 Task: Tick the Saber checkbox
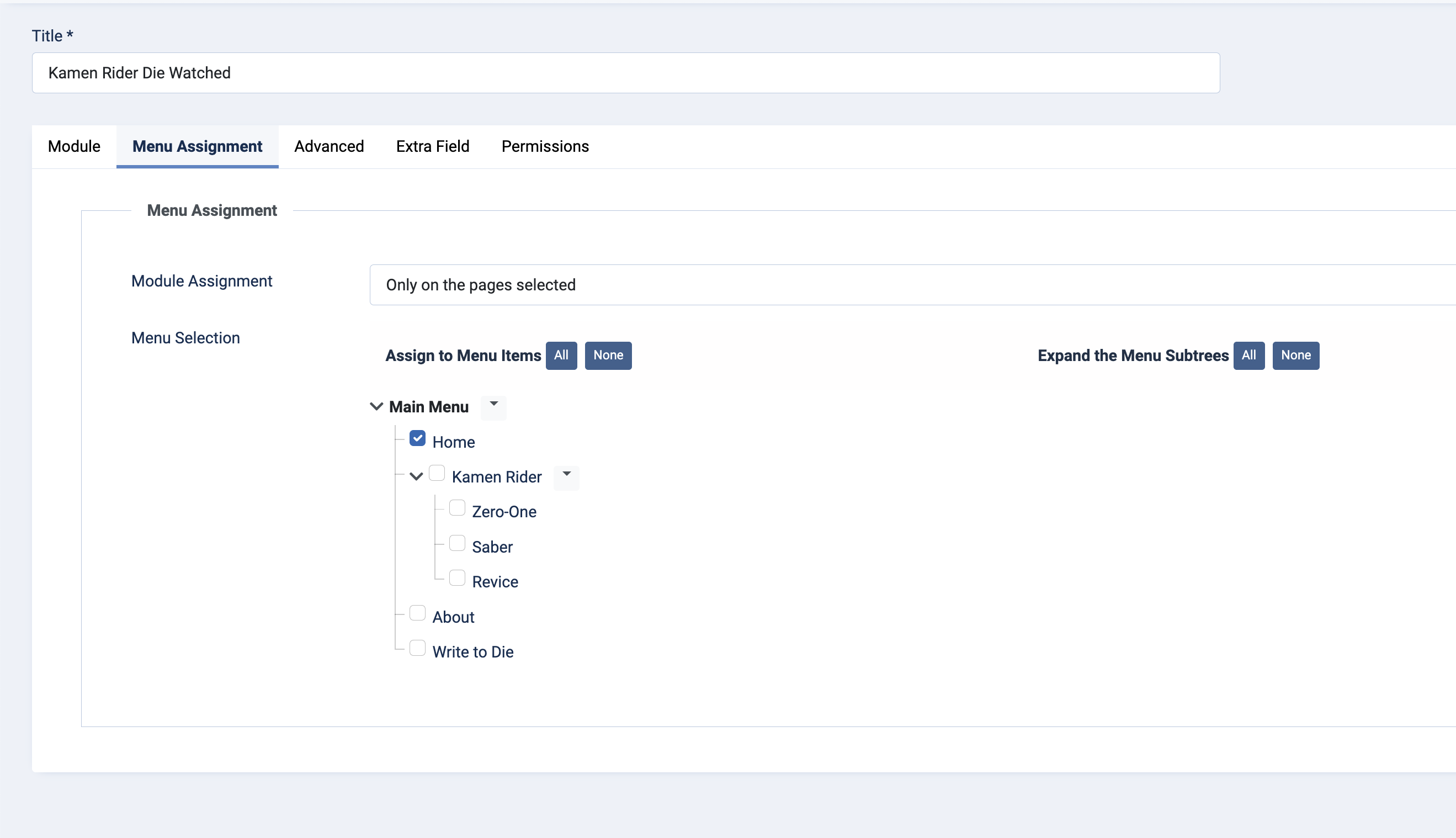[x=458, y=543]
